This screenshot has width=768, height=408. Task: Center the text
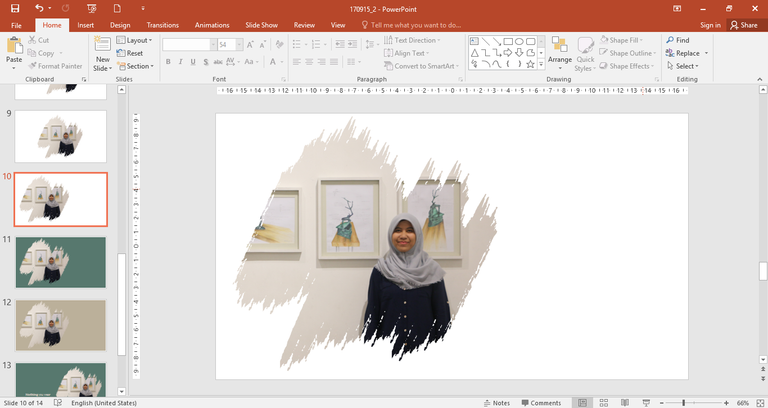coord(309,61)
